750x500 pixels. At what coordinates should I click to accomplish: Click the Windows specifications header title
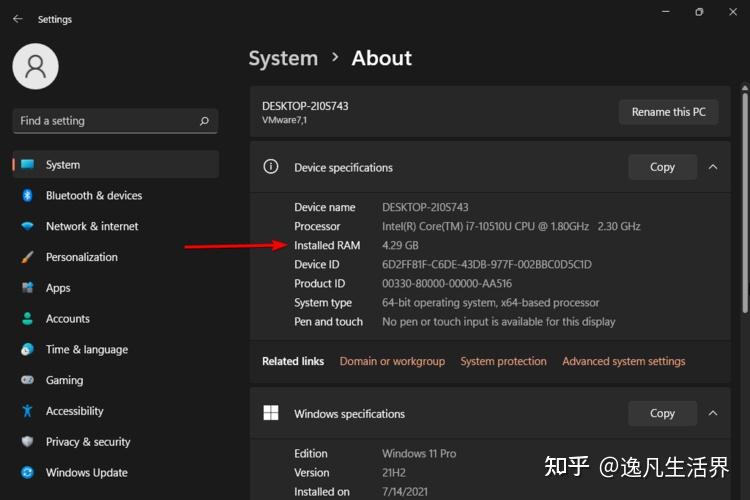tap(350, 414)
